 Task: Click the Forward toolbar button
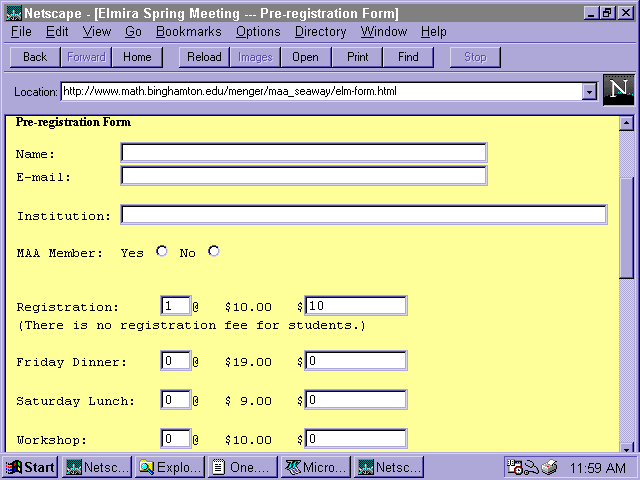86,57
